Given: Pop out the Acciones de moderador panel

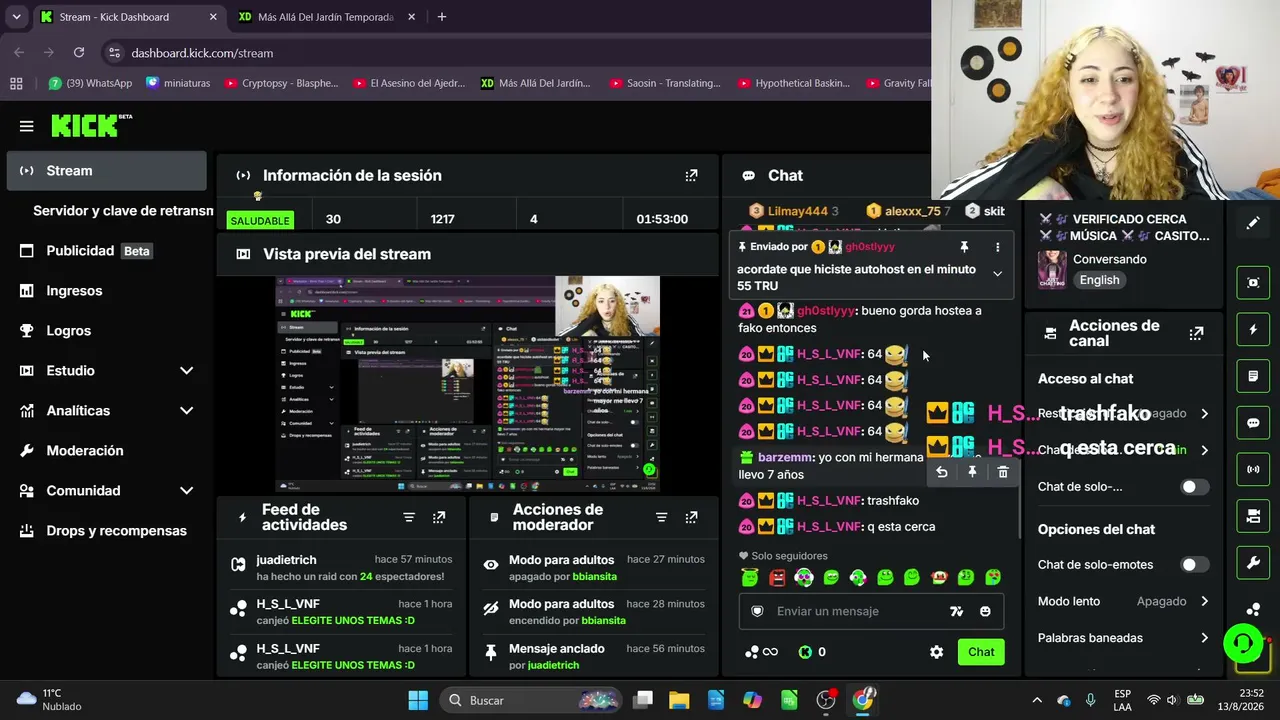Looking at the screenshot, I should [x=691, y=517].
